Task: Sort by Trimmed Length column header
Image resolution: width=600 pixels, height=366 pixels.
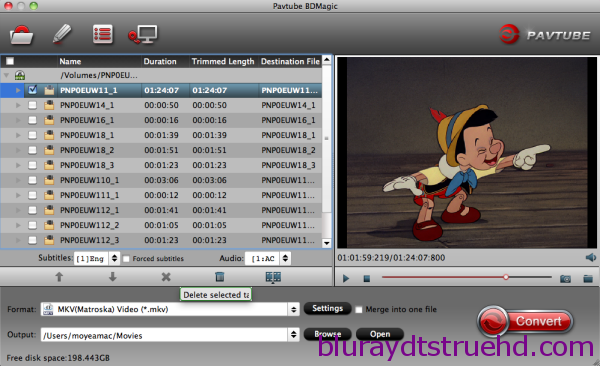Action: coord(223,61)
